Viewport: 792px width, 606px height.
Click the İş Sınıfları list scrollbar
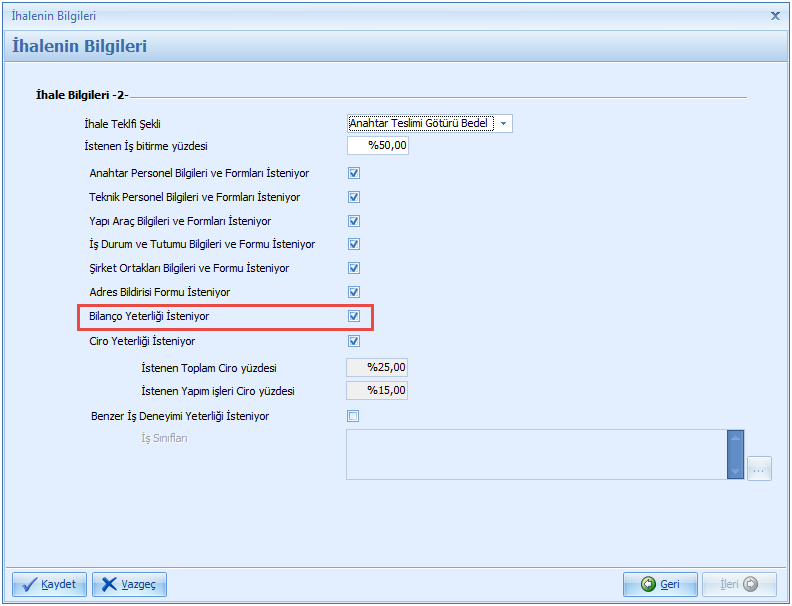736,454
